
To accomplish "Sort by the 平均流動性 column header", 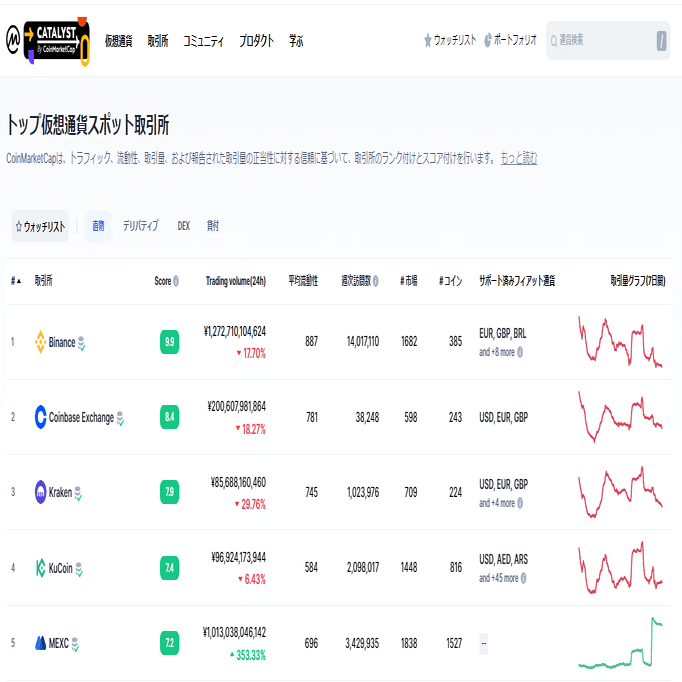I will coord(303,281).
